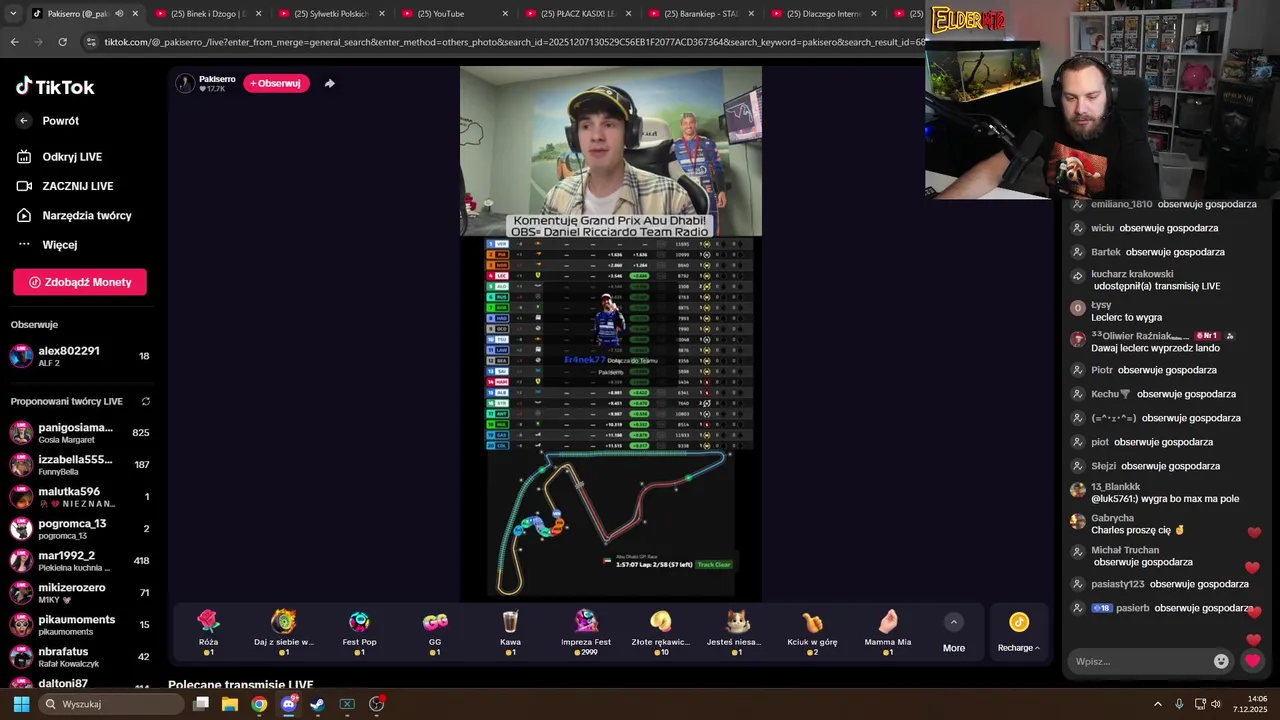Send the Fest Pop gift
This screenshot has width=1280, height=720.
click(359, 632)
